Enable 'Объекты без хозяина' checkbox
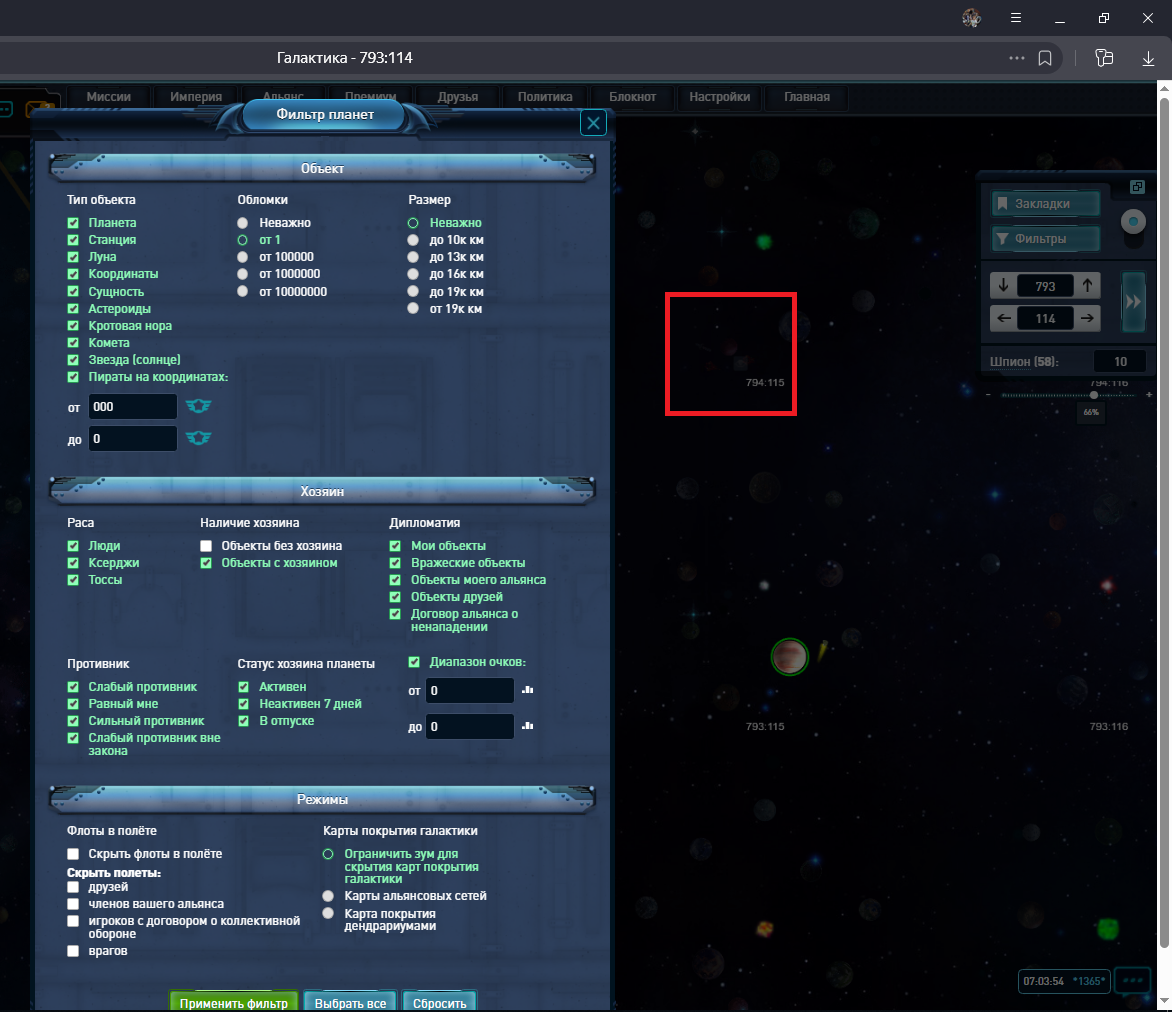 (x=206, y=546)
